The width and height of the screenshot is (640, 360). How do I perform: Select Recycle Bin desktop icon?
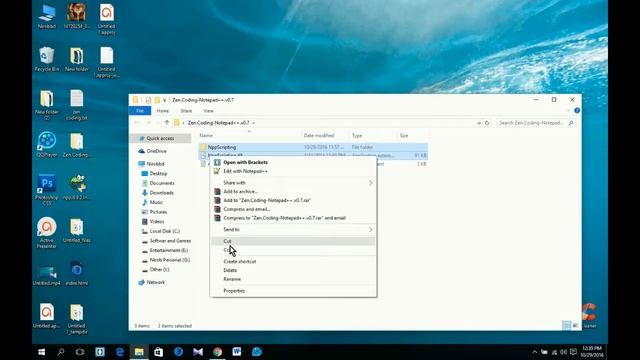(47, 60)
